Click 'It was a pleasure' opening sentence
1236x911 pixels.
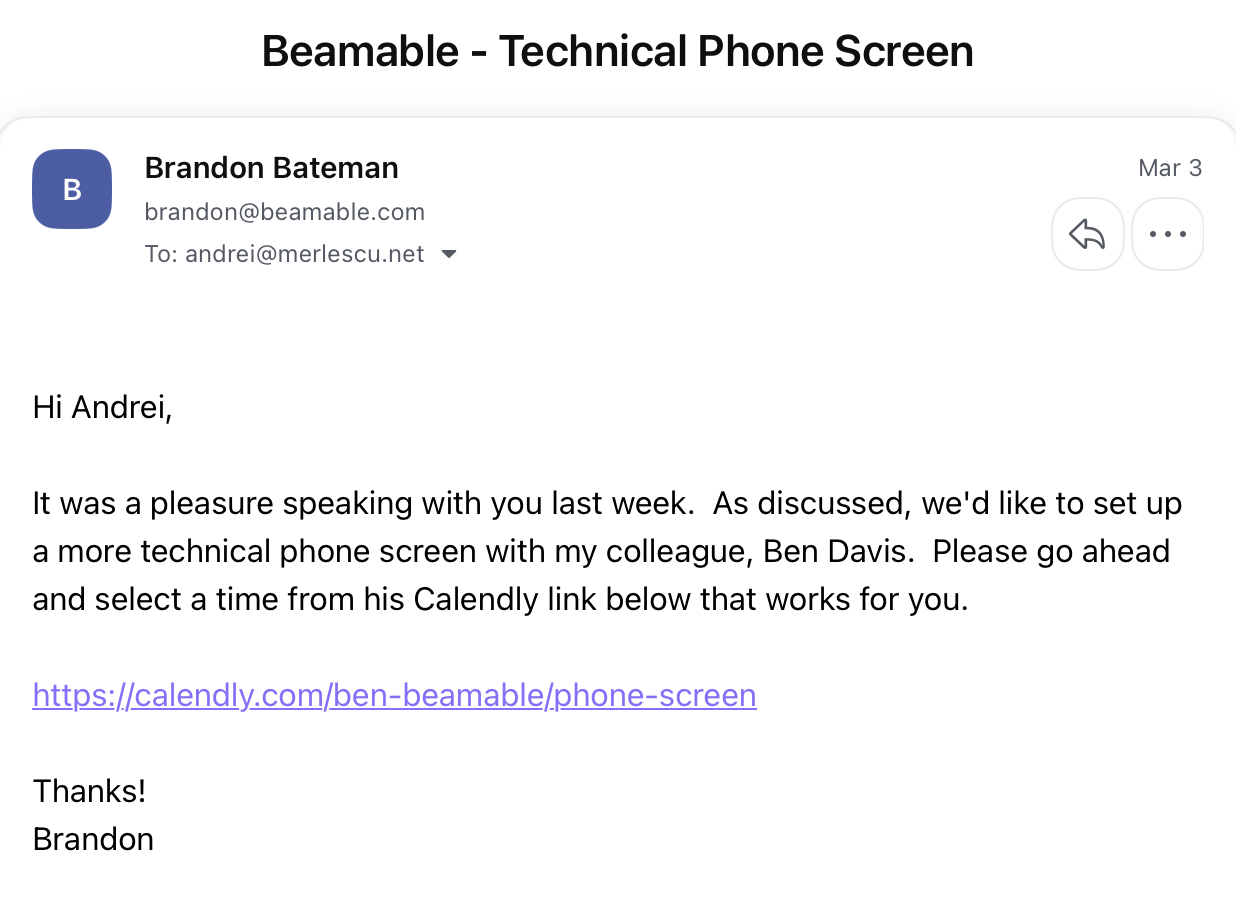pyautogui.click(x=155, y=503)
